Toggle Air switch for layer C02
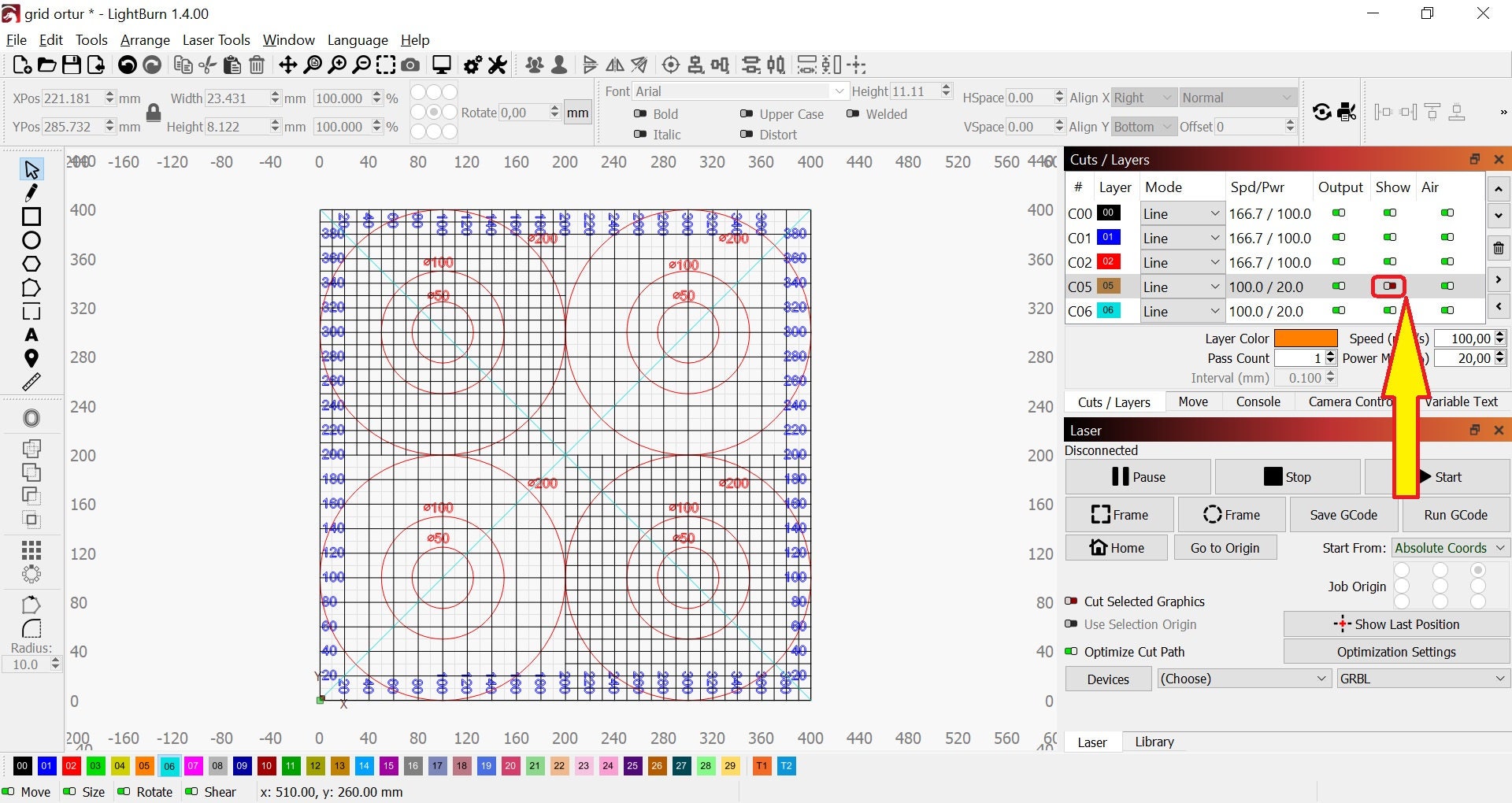 (1447, 261)
